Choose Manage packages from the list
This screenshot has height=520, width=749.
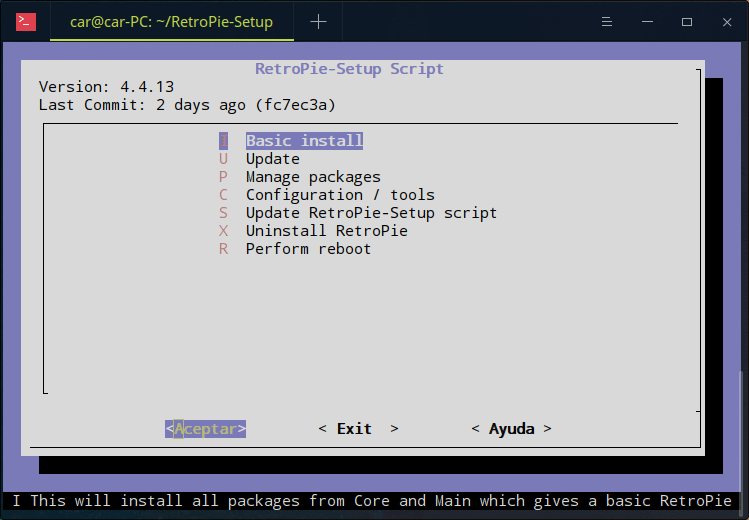pos(313,177)
